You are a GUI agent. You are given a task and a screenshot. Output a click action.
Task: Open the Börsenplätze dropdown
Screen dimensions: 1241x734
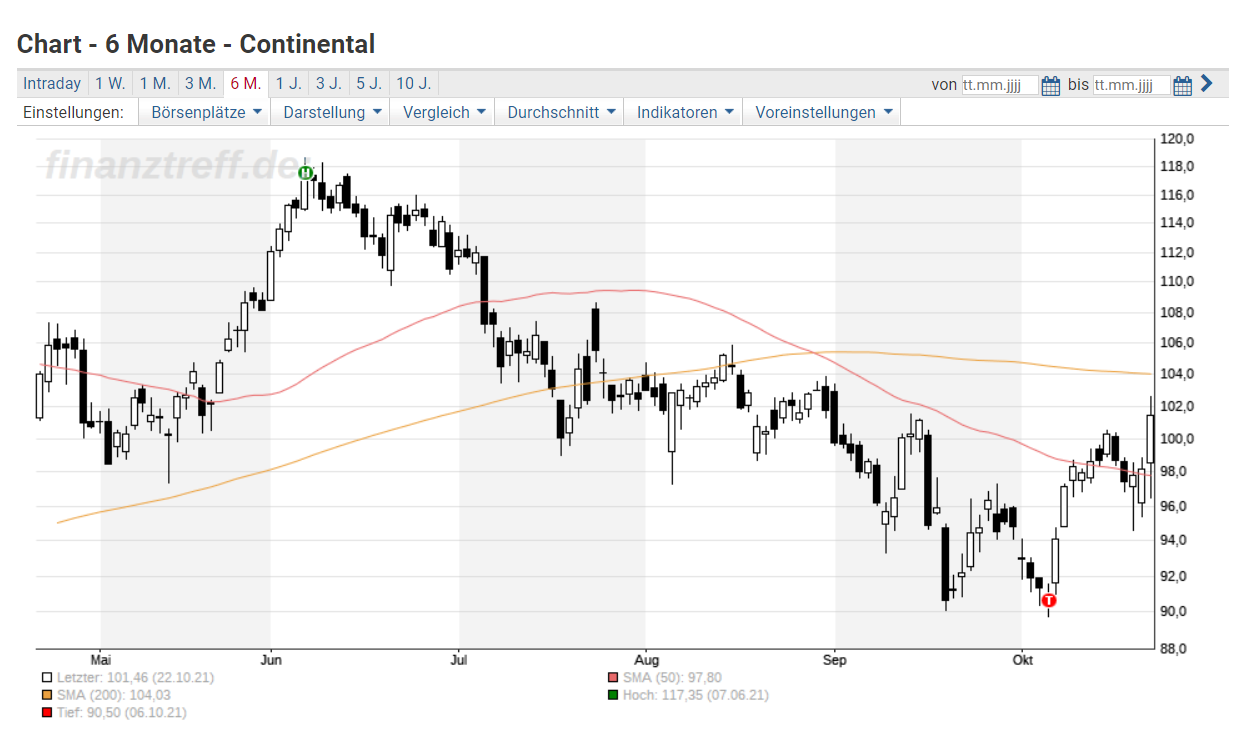tap(206, 112)
